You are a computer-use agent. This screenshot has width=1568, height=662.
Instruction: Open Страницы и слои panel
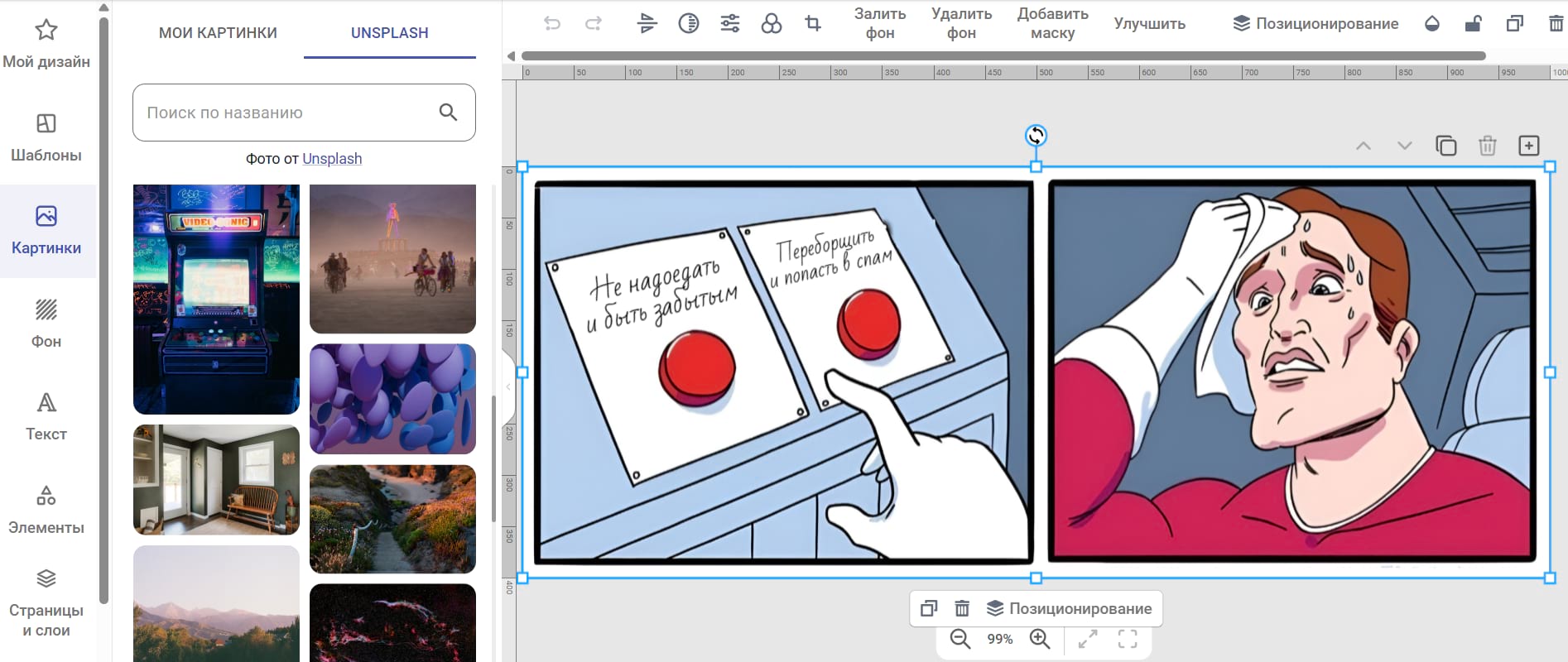pos(46,603)
